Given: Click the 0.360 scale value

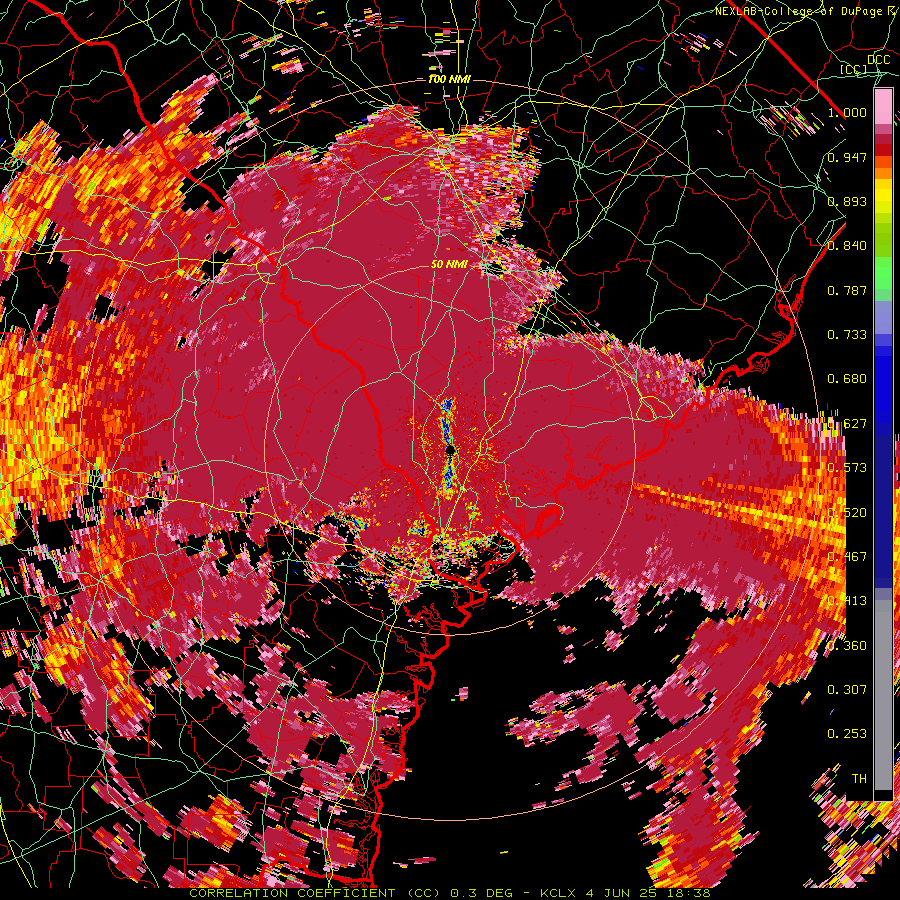Looking at the screenshot, I should (847, 645).
